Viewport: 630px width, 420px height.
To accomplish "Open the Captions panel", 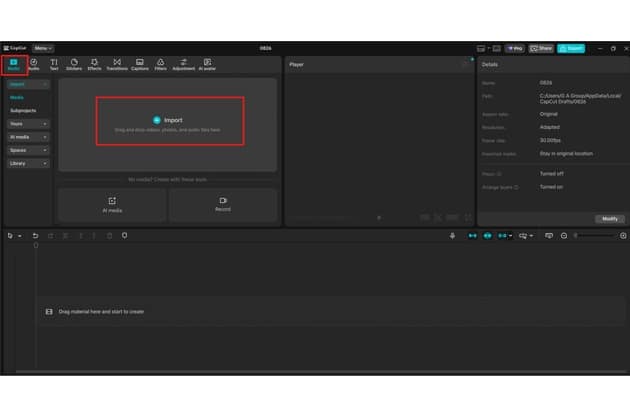I will pyautogui.click(x=140, y=65).
